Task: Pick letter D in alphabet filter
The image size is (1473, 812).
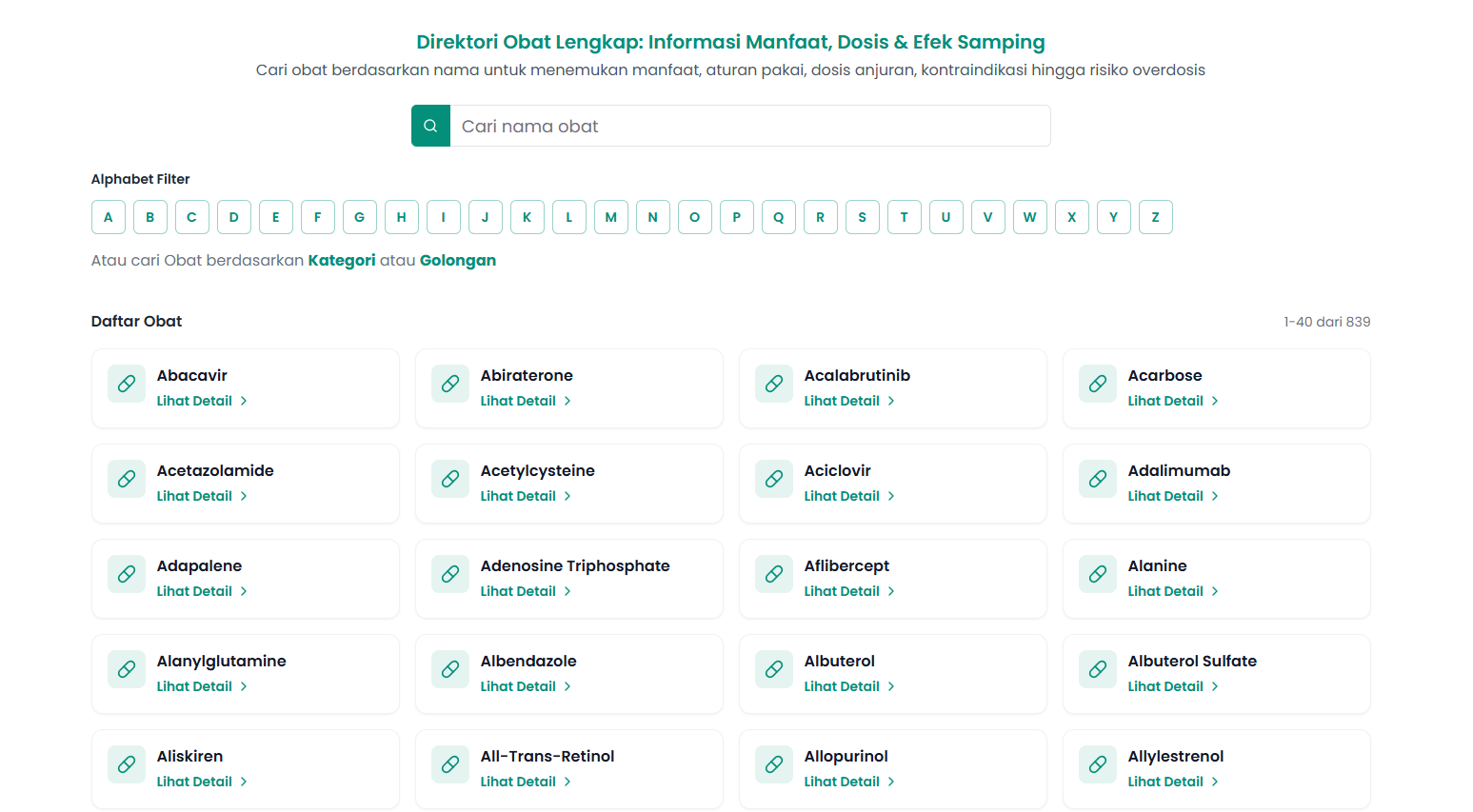Action: point(234,217)
